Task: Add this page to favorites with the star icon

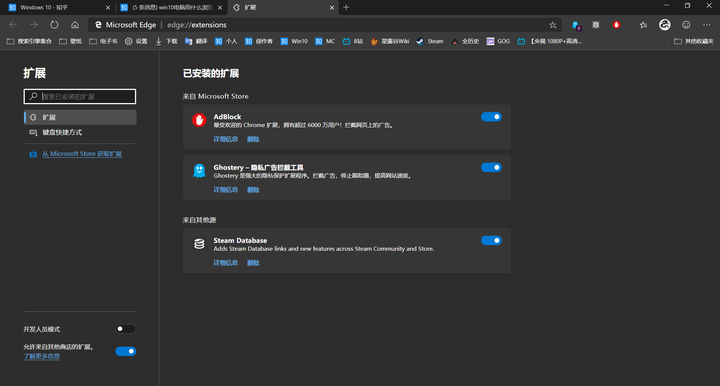Action: 553,25
